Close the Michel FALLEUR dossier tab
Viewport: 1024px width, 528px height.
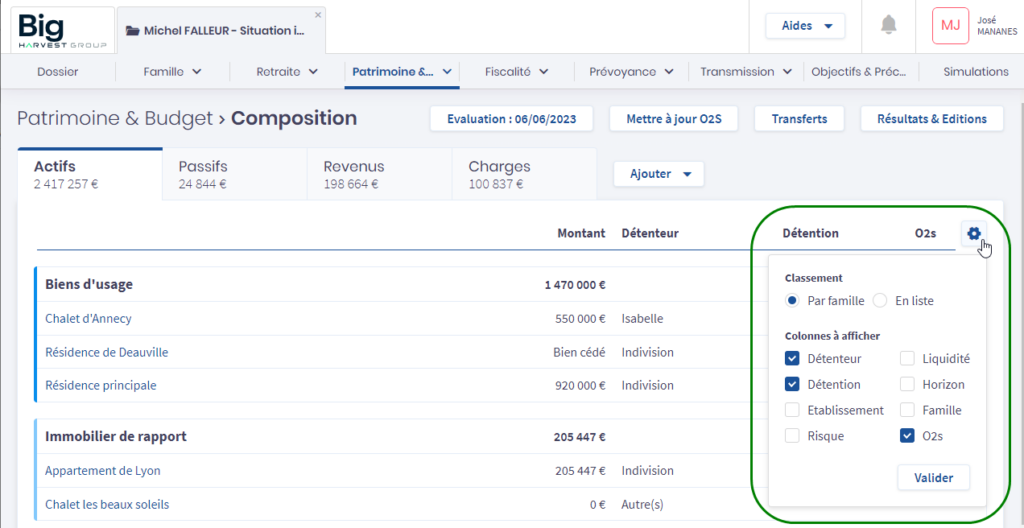click(x=318, y=15)
